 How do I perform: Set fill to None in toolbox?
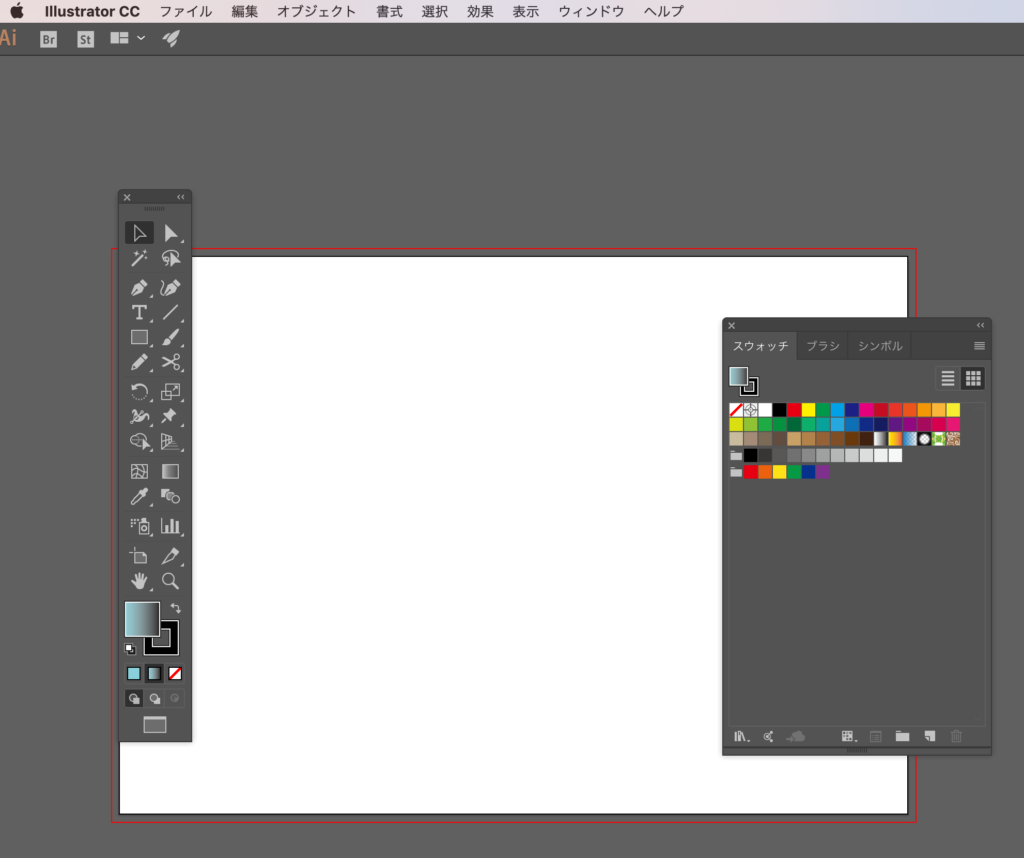point(175,674)
